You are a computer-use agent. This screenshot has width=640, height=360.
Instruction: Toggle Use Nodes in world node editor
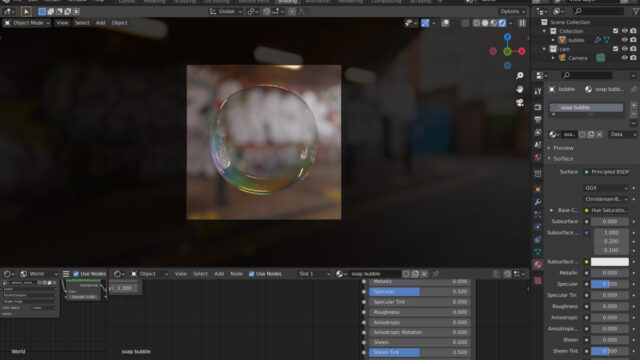(x=76, y=274)
